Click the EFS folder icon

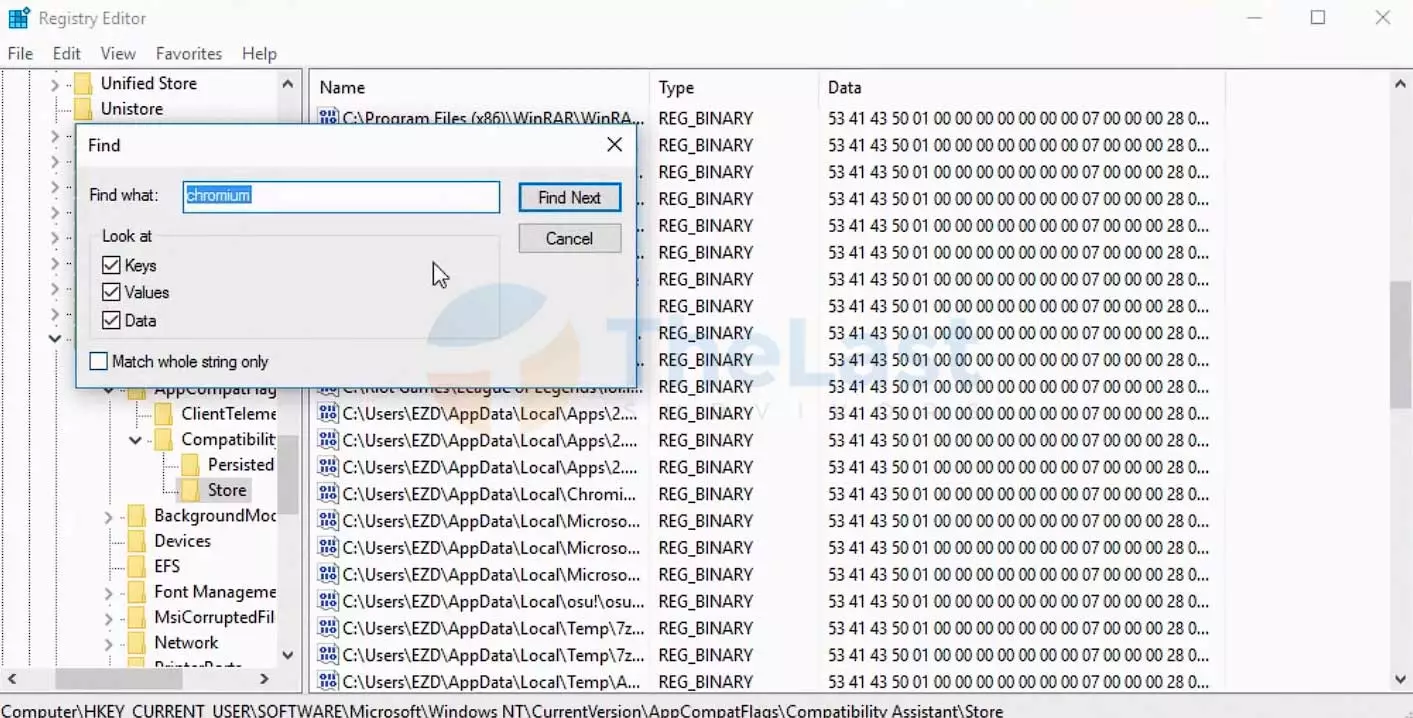(x=137, y=567)
